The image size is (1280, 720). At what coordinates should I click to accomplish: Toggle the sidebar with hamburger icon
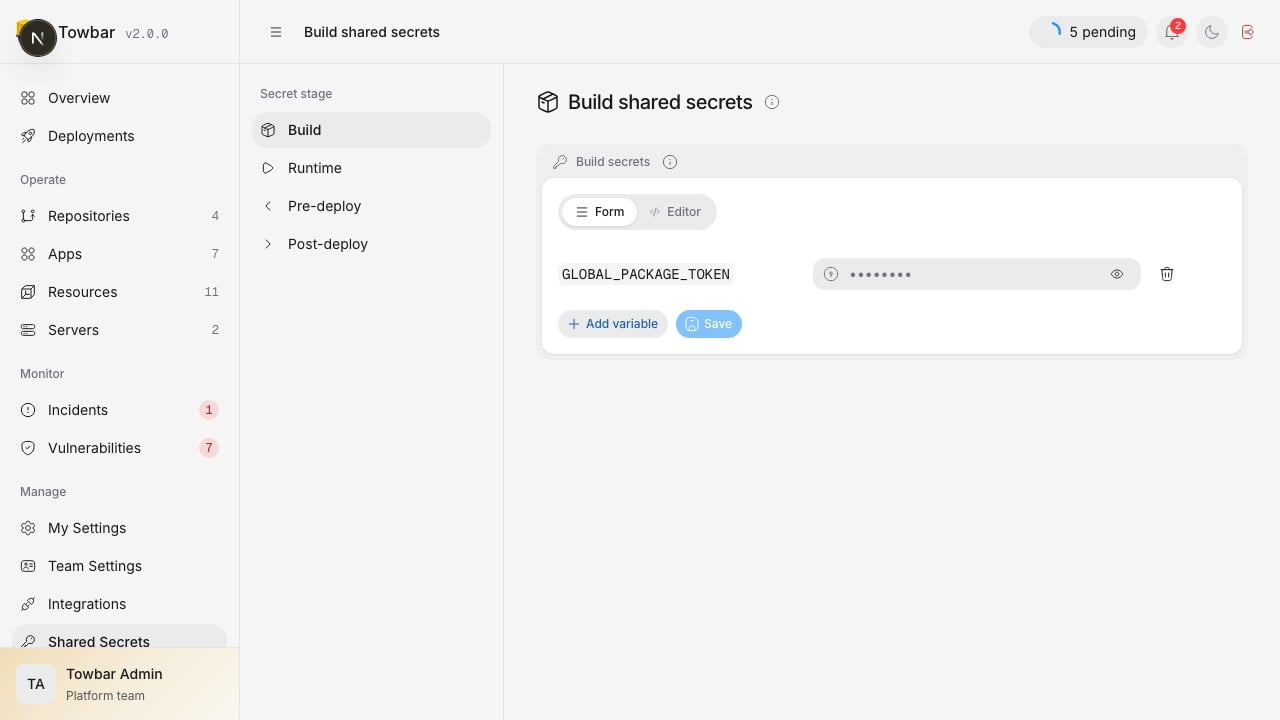coord(276,32)
